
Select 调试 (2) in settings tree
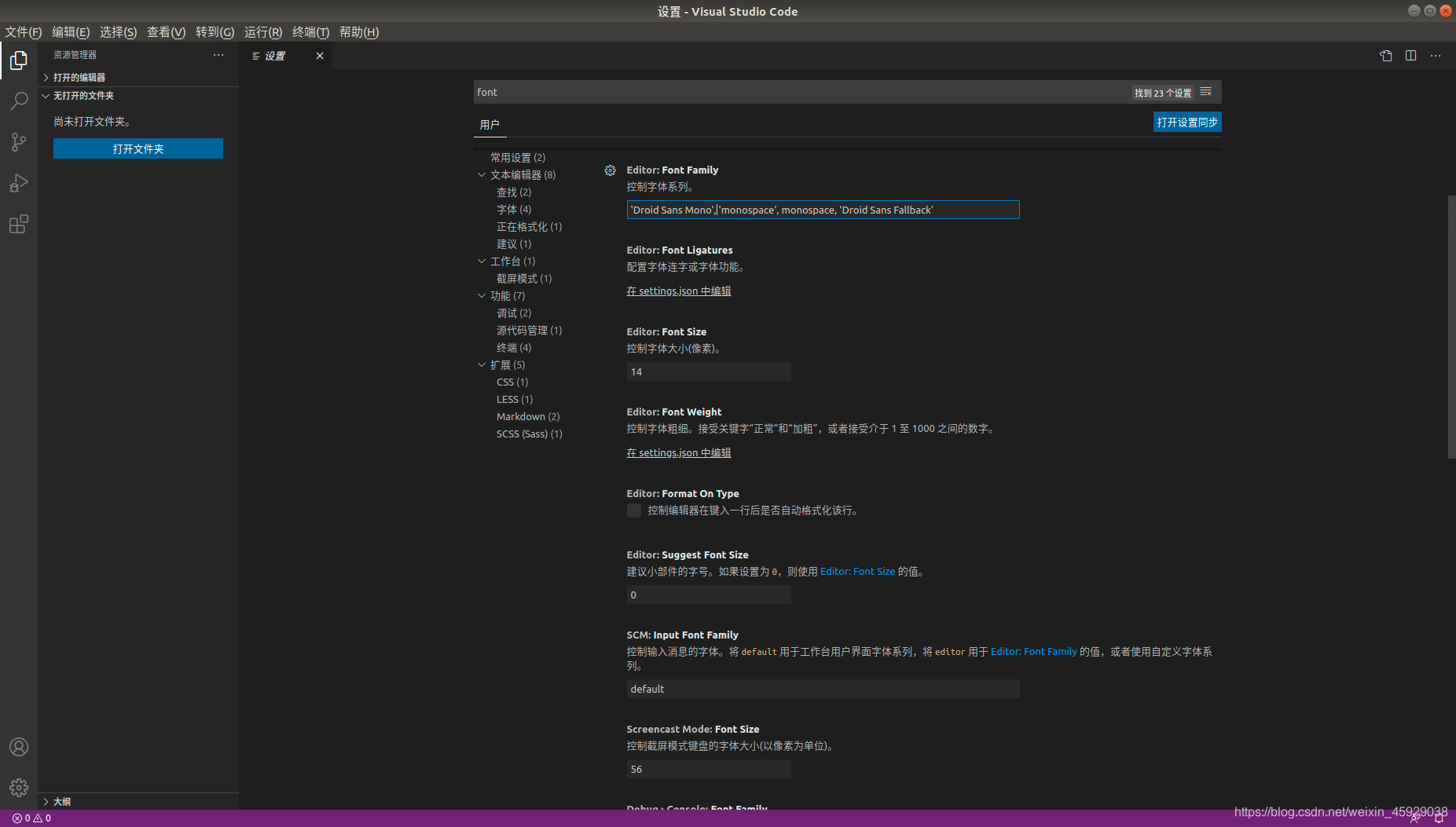pos(514,313)
